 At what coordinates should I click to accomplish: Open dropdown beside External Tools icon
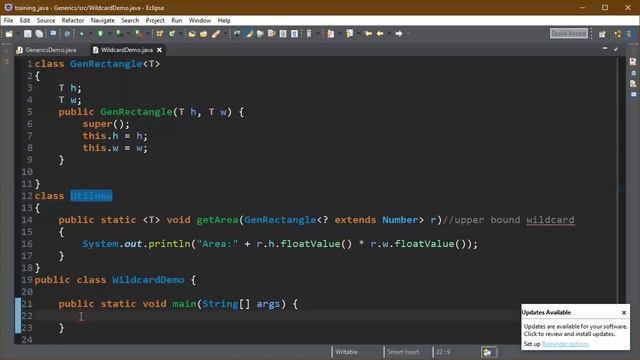point(148,33)
